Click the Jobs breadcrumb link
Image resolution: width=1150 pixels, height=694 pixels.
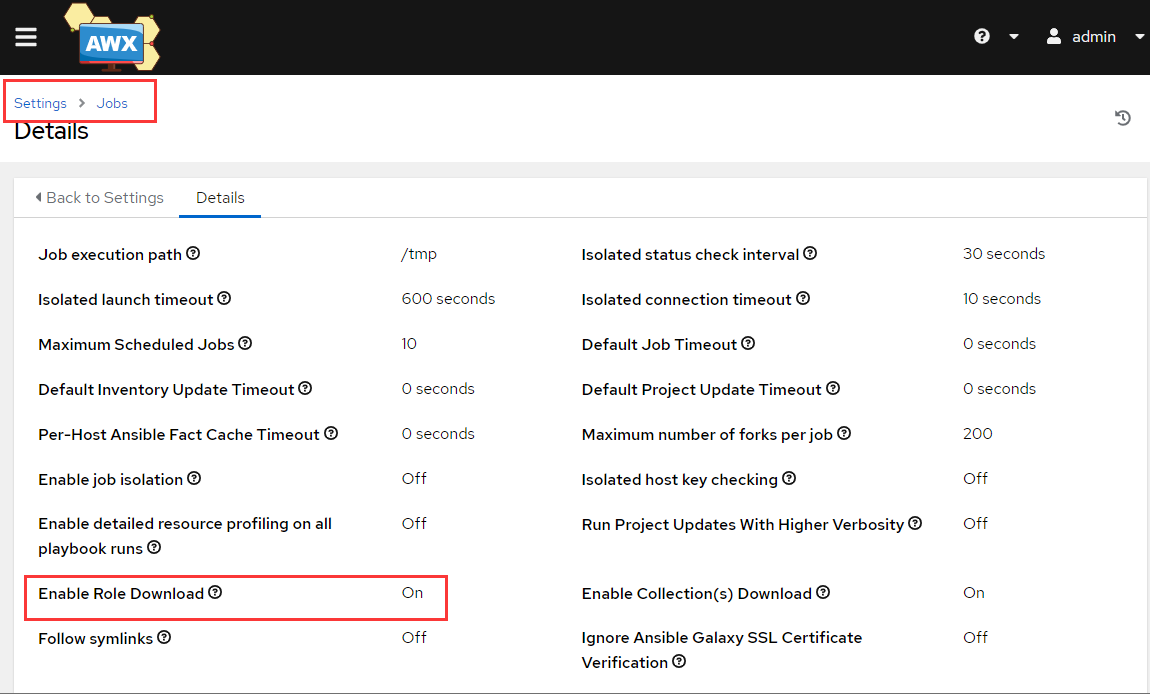coord(112,103)
